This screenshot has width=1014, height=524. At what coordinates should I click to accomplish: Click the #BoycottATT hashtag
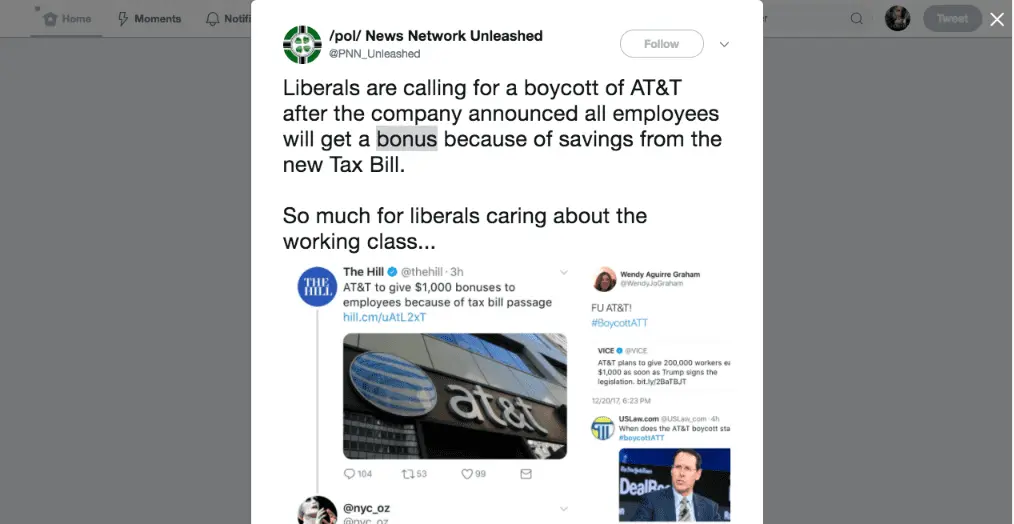(x=619, y=323)
